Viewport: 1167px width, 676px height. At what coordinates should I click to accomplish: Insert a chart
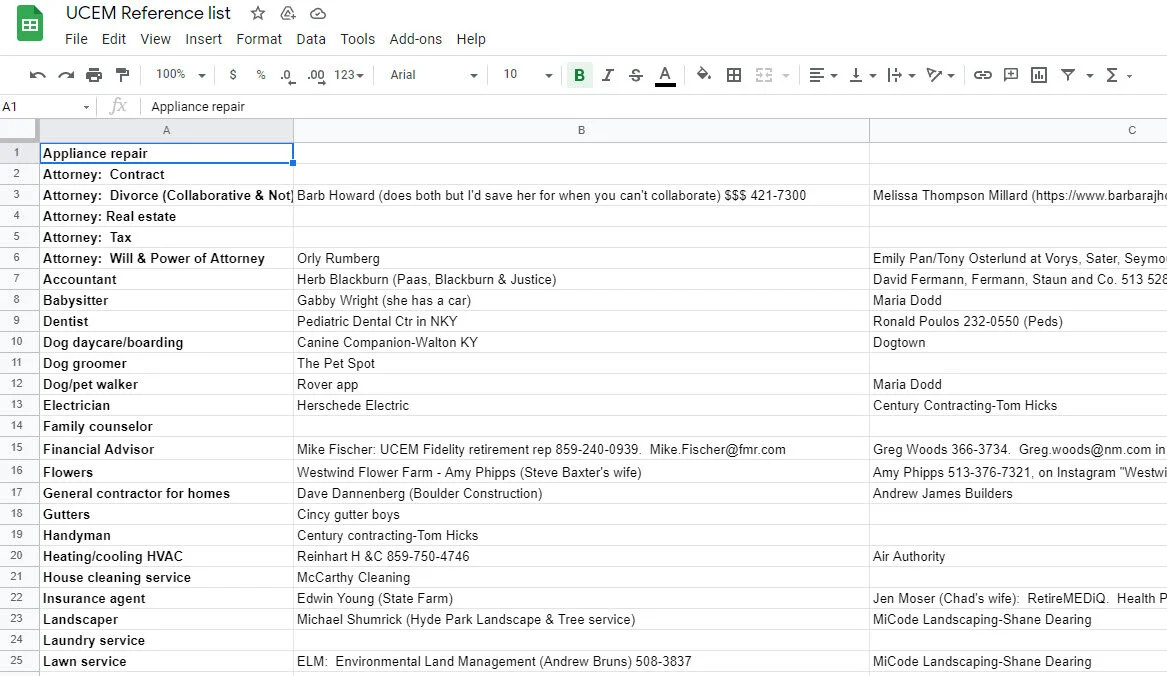[x=1039, y=74]
